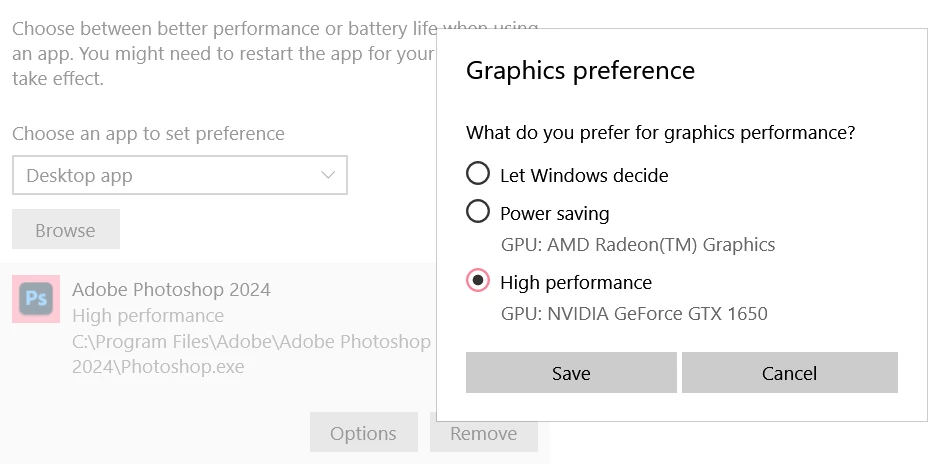Screen dimensions: 937x471
Task: Click the 'Let Windows decide' label text
Action: tap(584, 175)
